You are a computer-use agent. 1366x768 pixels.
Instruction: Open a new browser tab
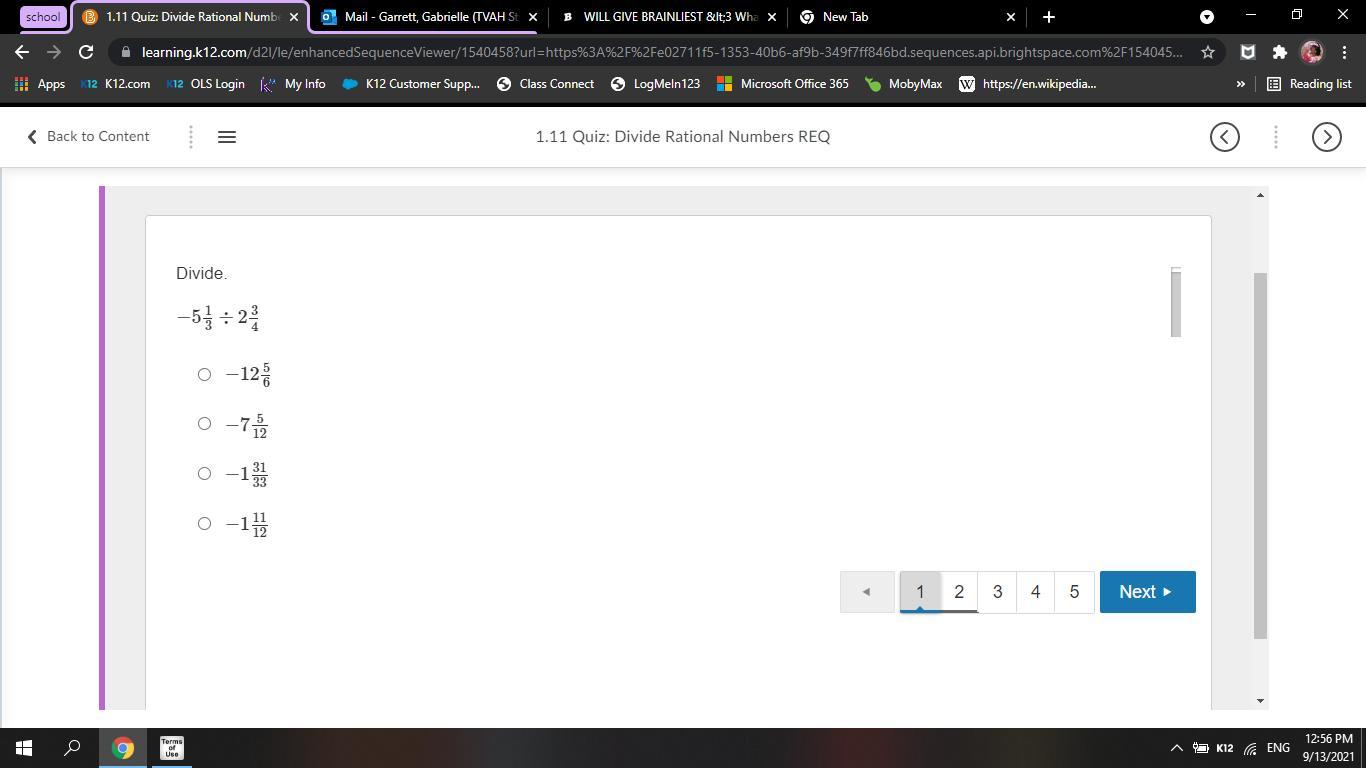(x=1048, y=17)
